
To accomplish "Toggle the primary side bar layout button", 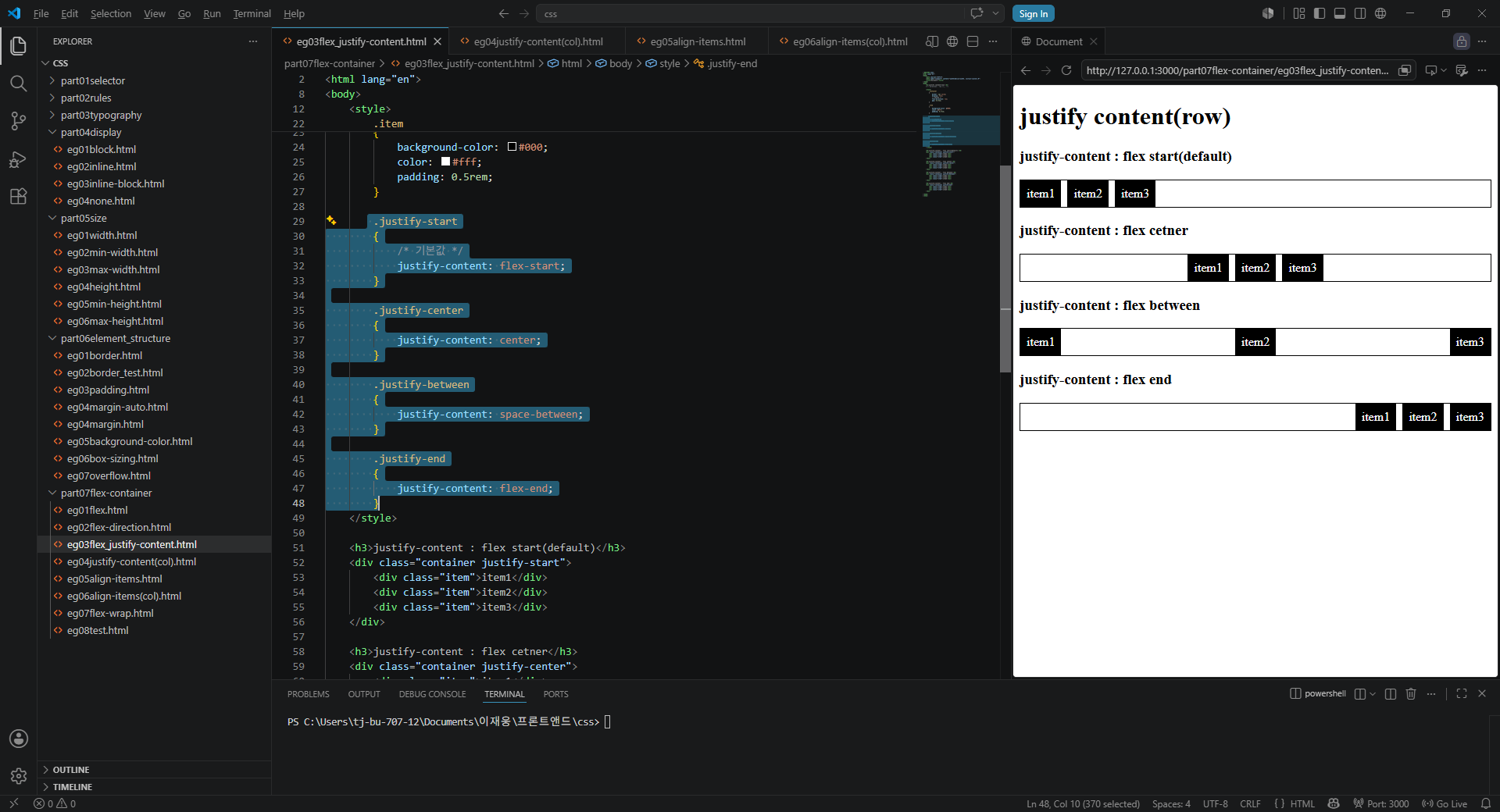I will tap(1320, 13).
